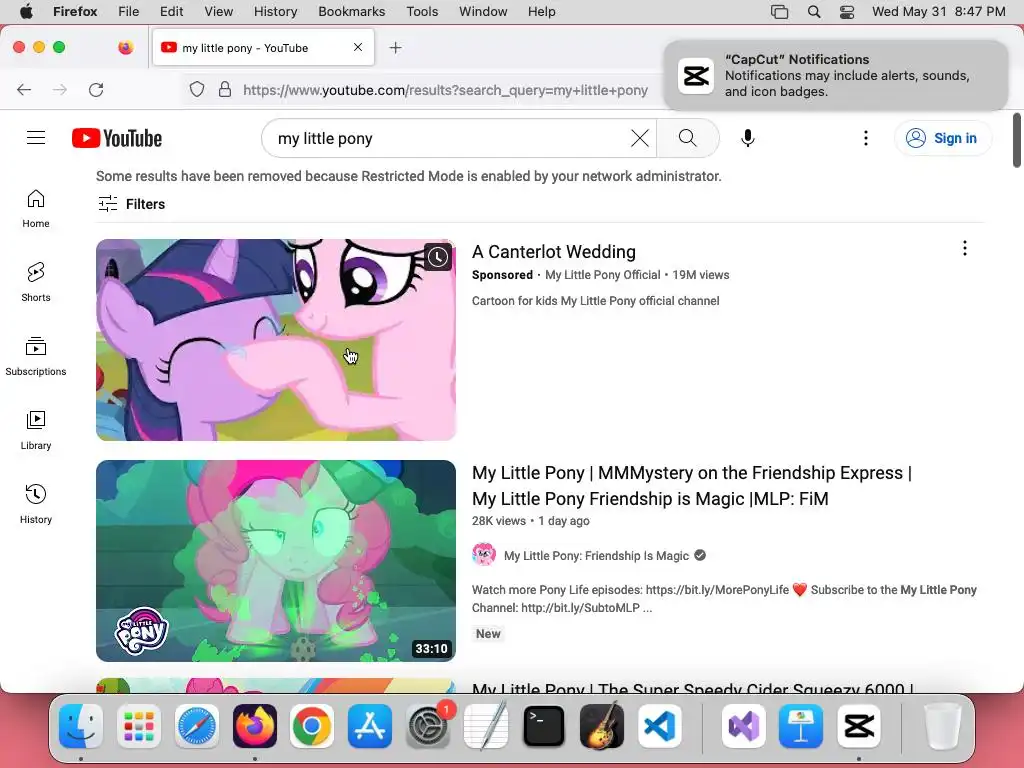Click the YouTube logo
Viewport: 1024px width, 768px height.
pyautogui.click(x=117, y=138)
